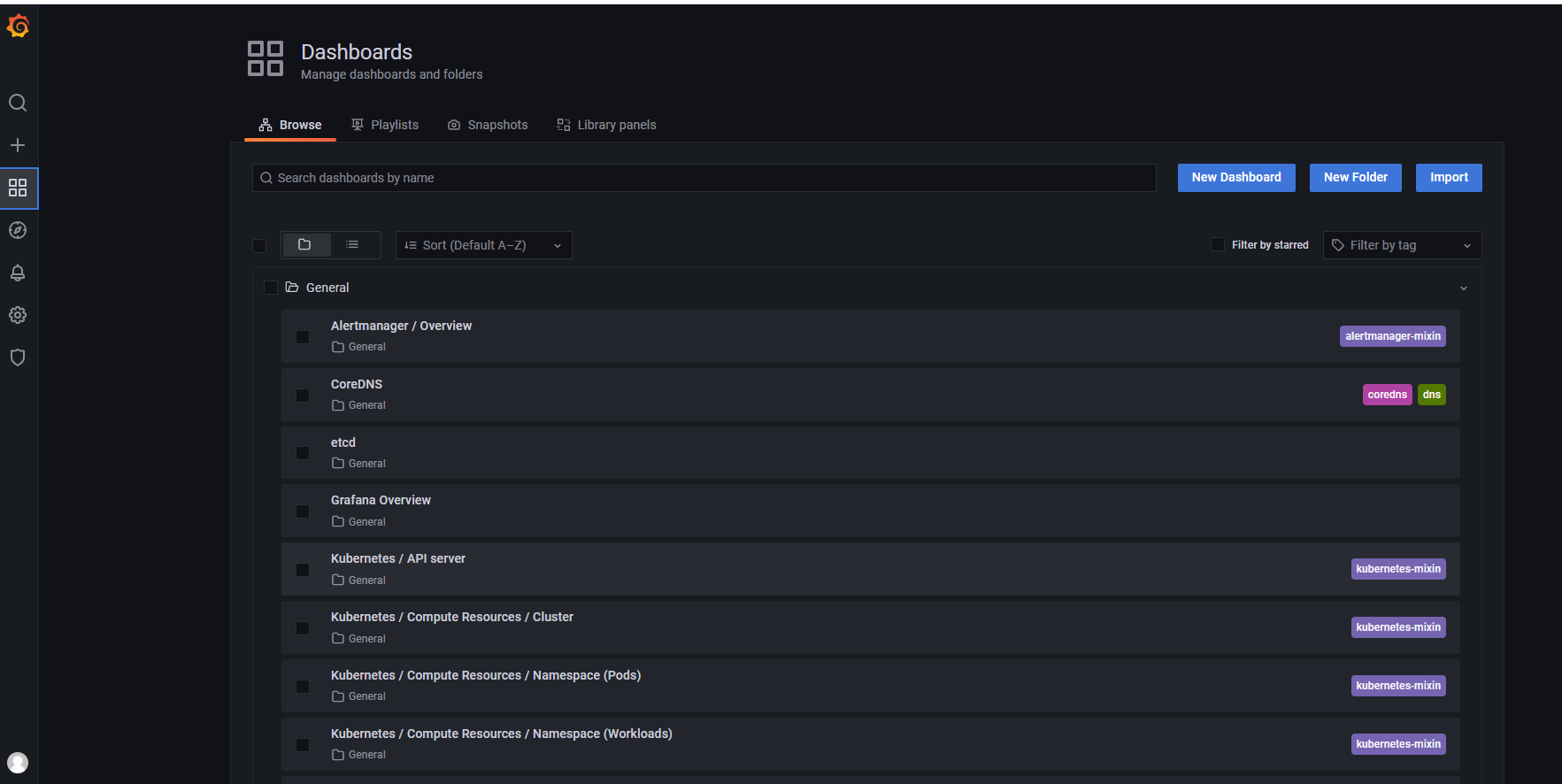The width and height of the screenshot is (1562, 784).
Task: Check Kubernetes Namespace (Workloads) checkbox
Action: coord(303,745)
